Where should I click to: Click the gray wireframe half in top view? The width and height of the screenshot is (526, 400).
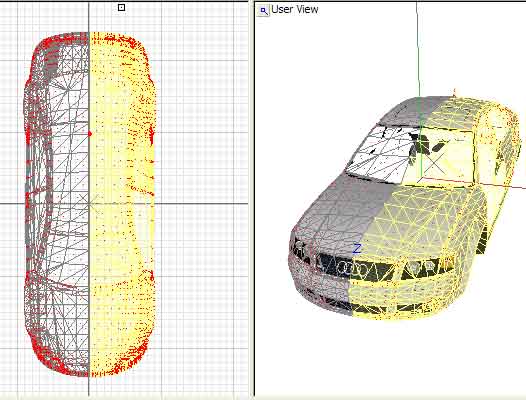tap(56, 205)
